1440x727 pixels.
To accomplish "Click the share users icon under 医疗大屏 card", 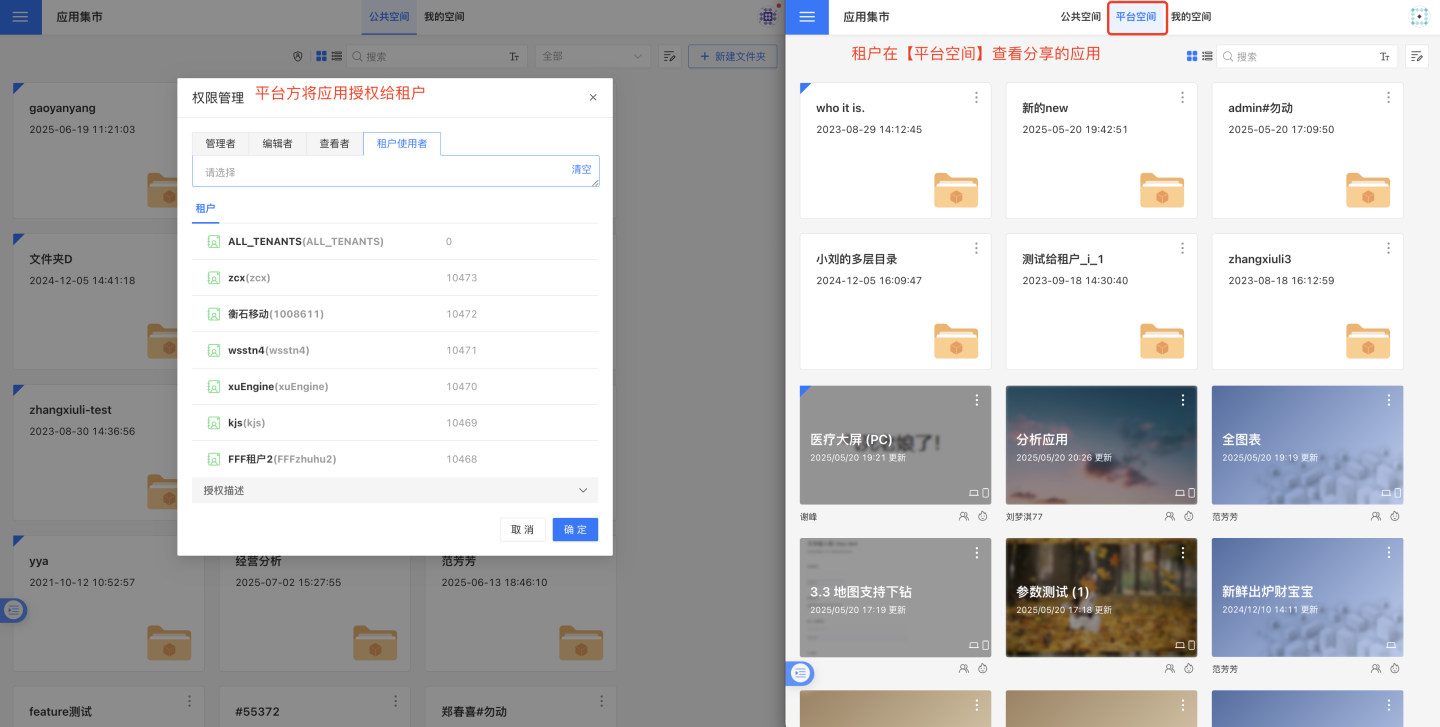I will point(963,517).
